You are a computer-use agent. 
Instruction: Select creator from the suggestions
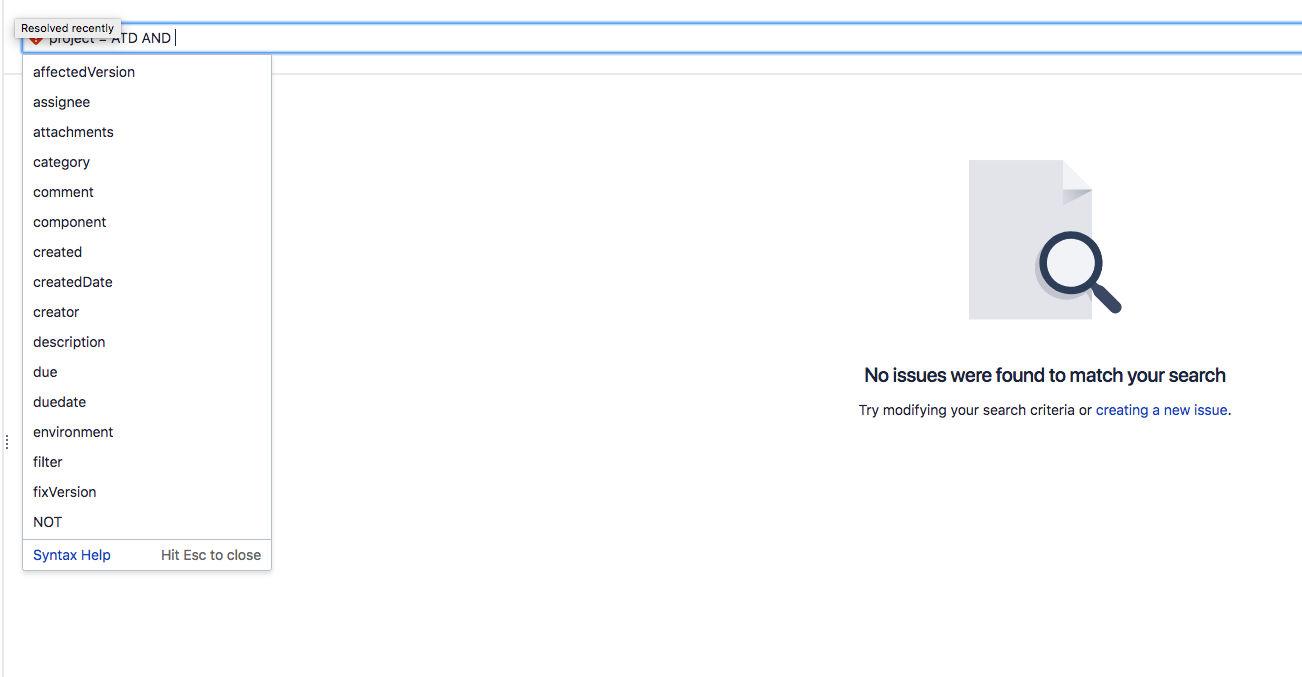147,312
